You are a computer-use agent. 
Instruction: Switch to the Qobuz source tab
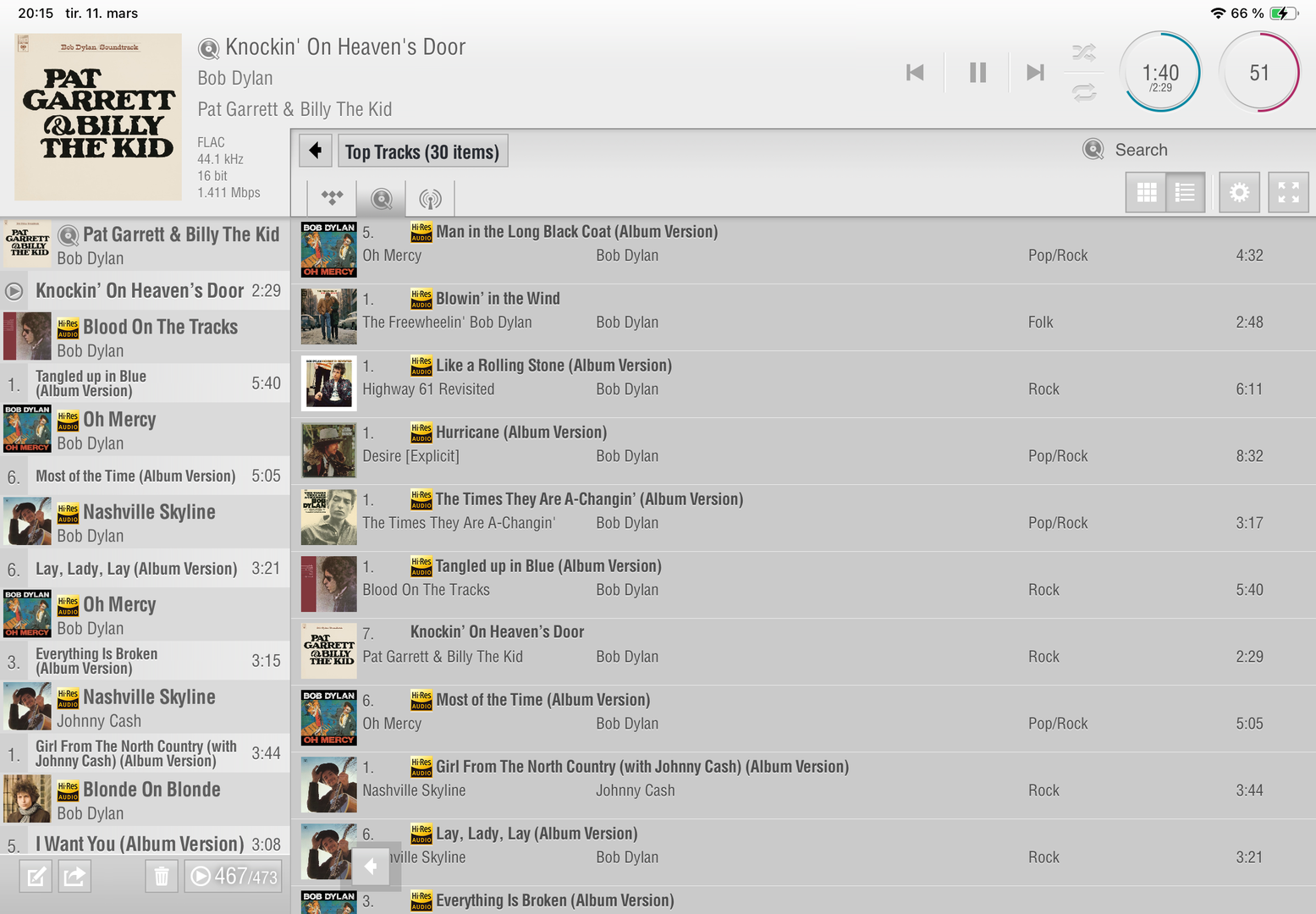(382, 199)
